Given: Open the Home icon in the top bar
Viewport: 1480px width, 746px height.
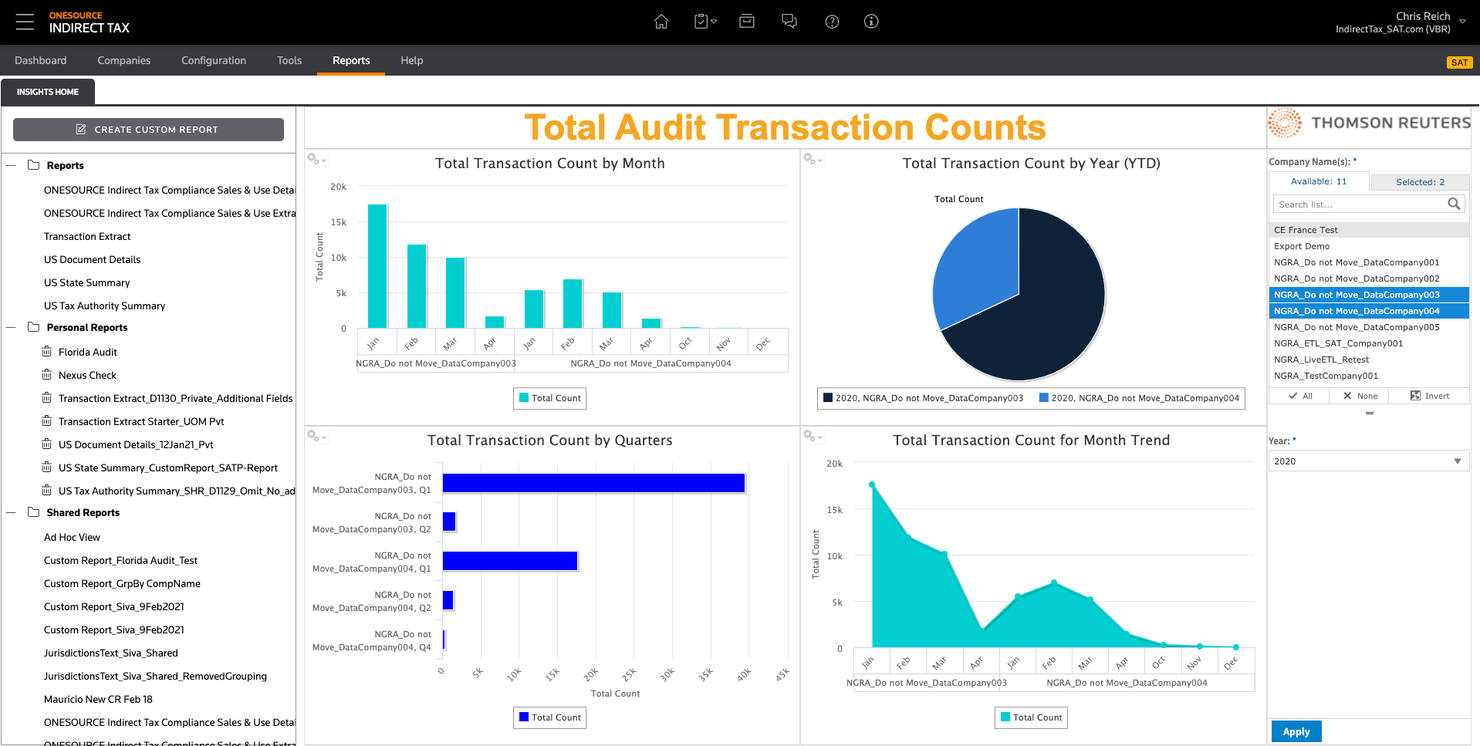Looking at the screenshot, I should pyautogui.click(x=661, y=20).
